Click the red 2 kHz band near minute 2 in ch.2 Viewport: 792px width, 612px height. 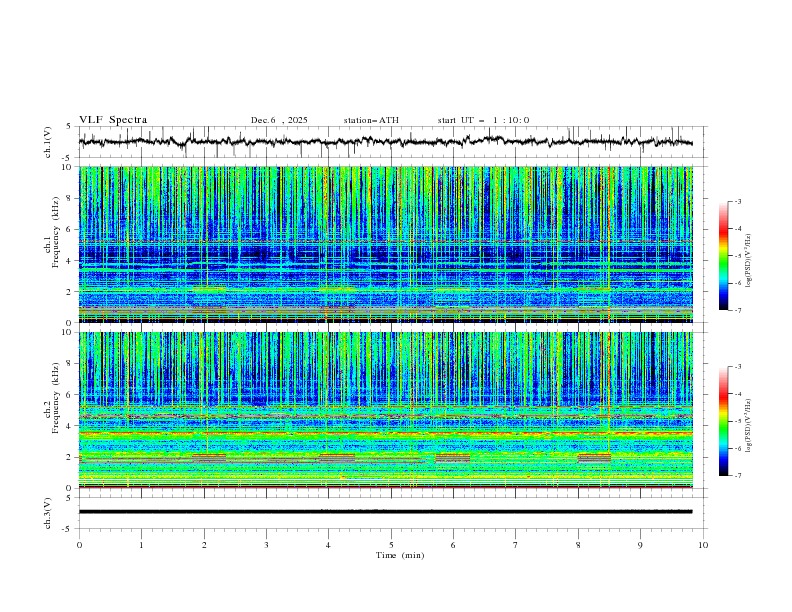[x=209, y=457]
